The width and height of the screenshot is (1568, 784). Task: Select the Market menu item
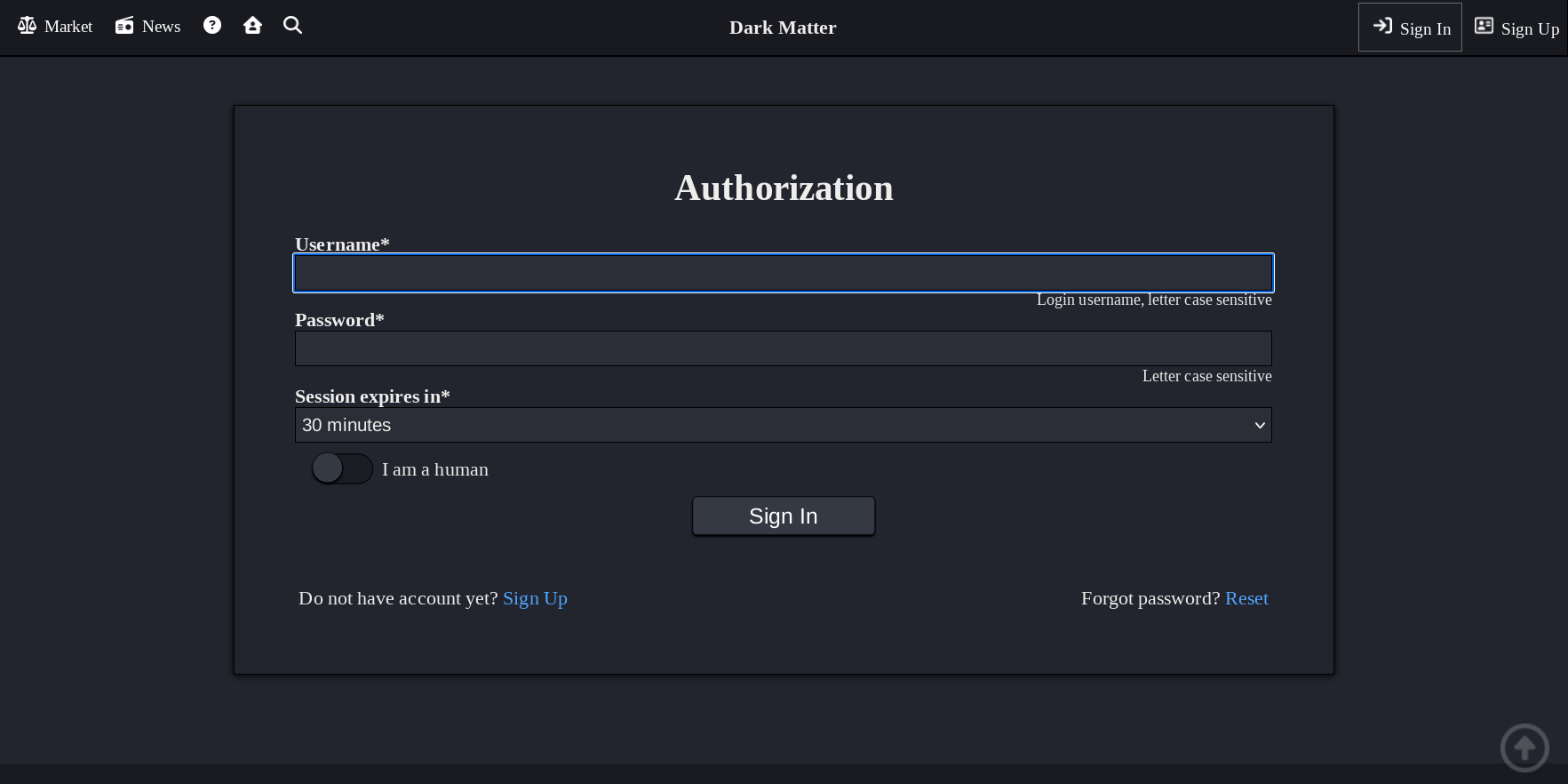[55, 26]
